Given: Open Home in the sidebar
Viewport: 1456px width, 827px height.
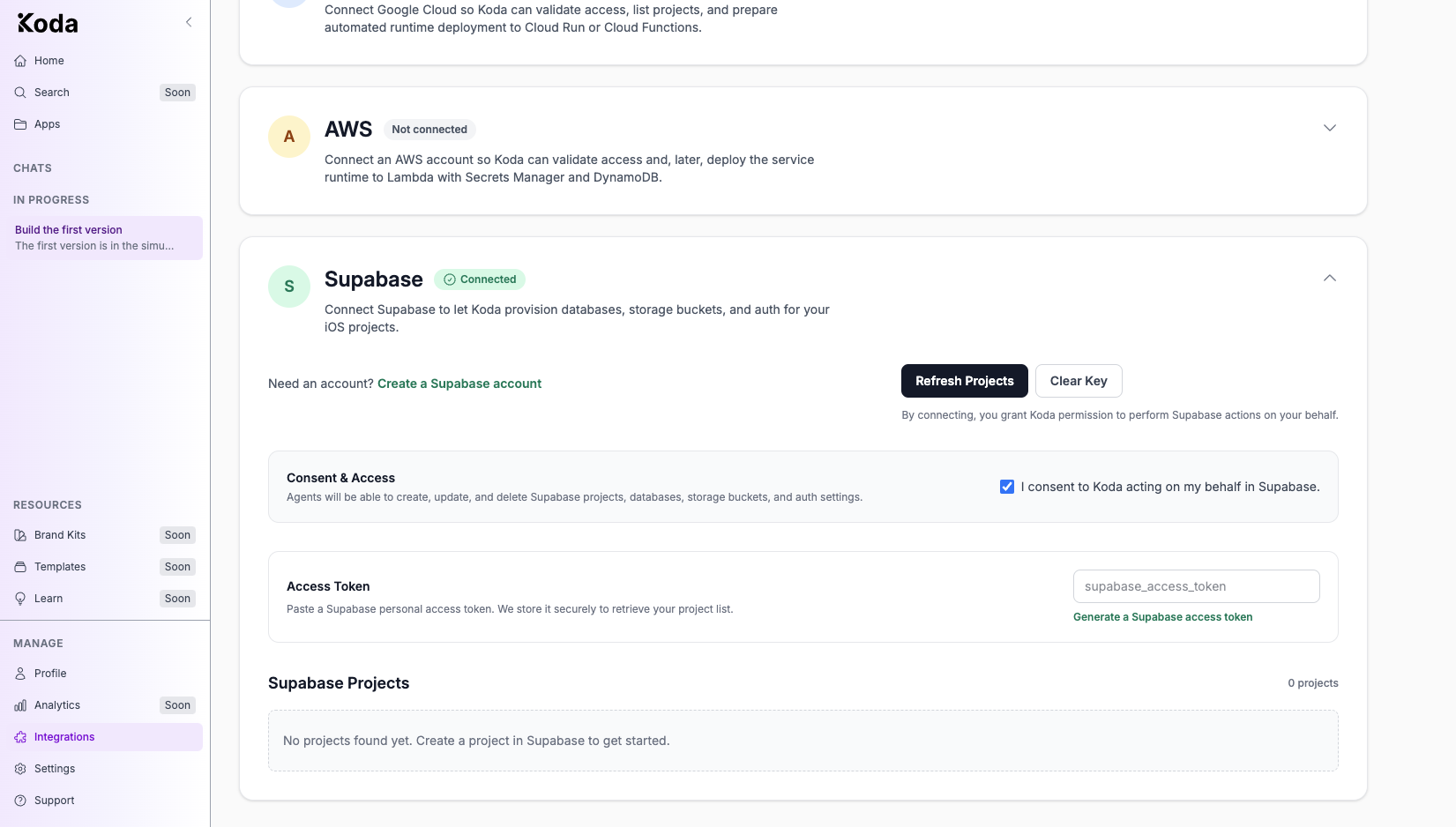Looking at the screenshot, I should coord(105,61).
